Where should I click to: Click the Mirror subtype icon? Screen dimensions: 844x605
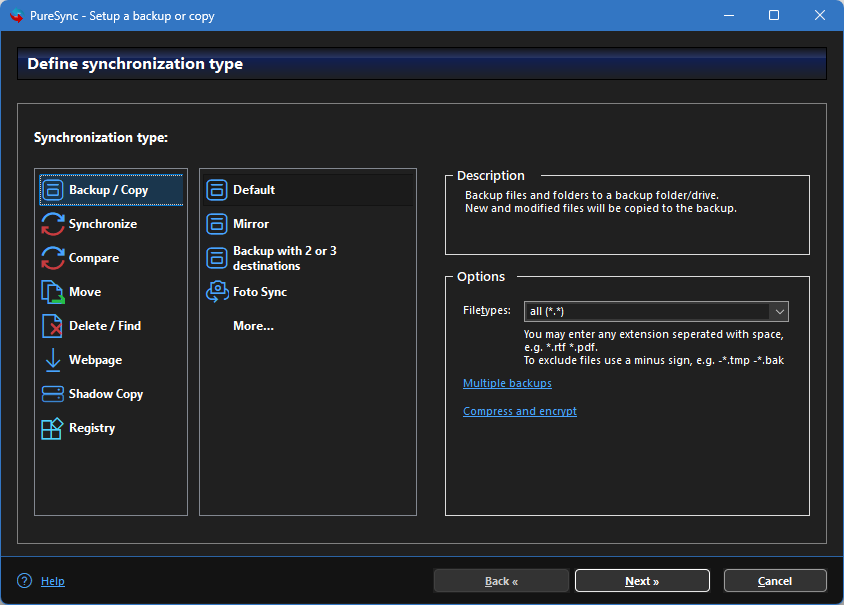(217, 224)
